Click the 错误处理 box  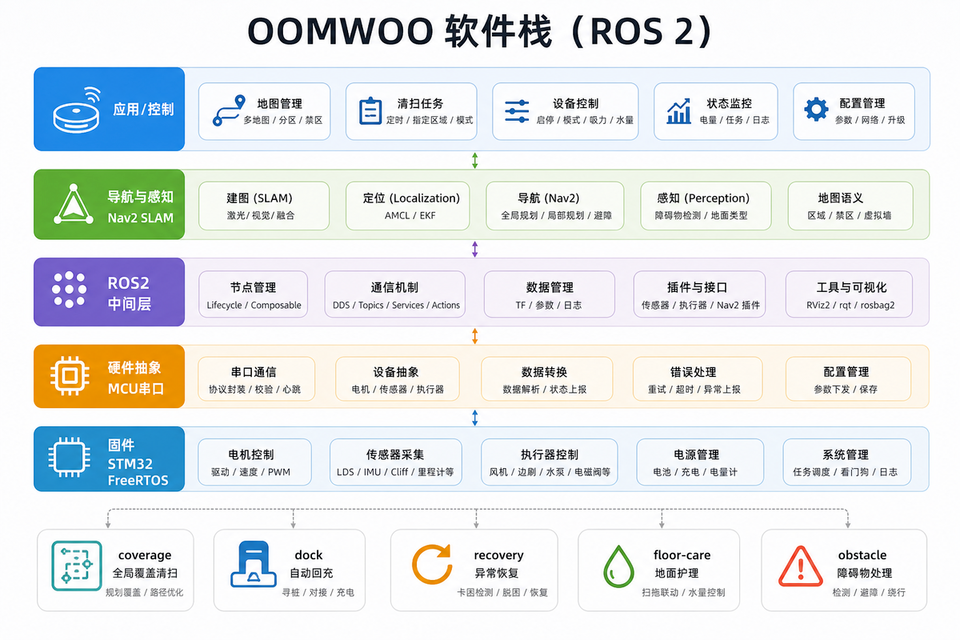coord(697,379)
